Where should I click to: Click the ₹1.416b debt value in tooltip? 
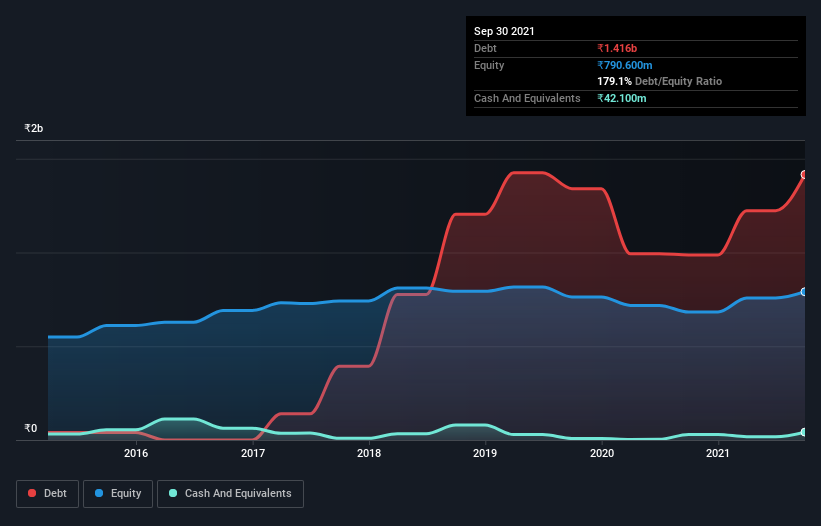click(617, 48)
